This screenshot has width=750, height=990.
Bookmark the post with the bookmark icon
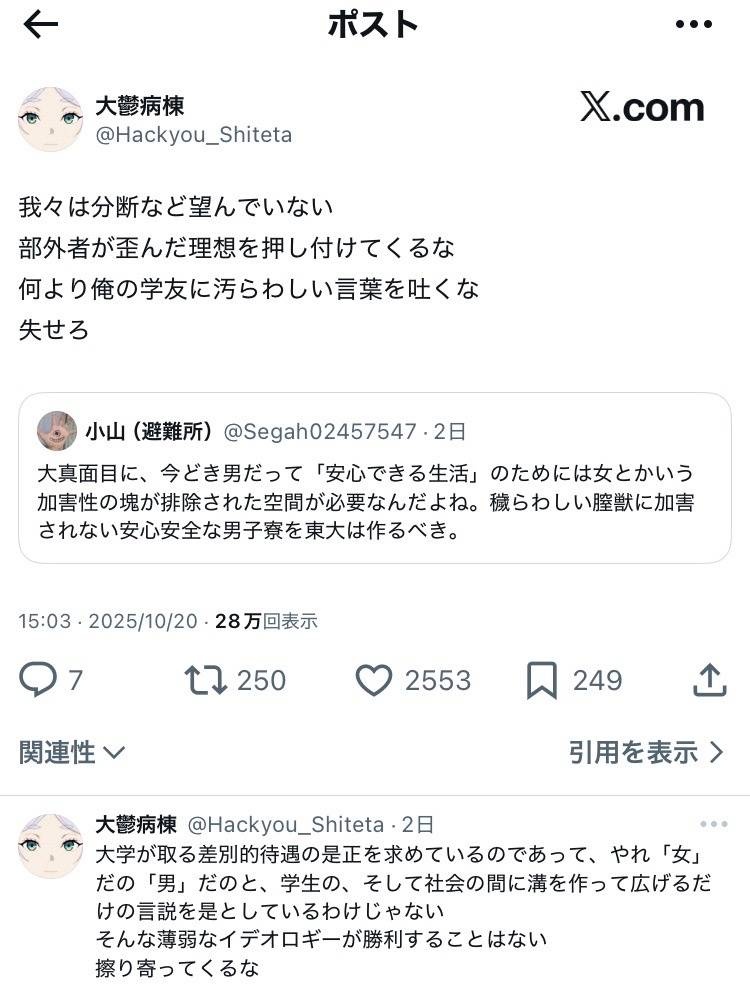tap(541, 681)
